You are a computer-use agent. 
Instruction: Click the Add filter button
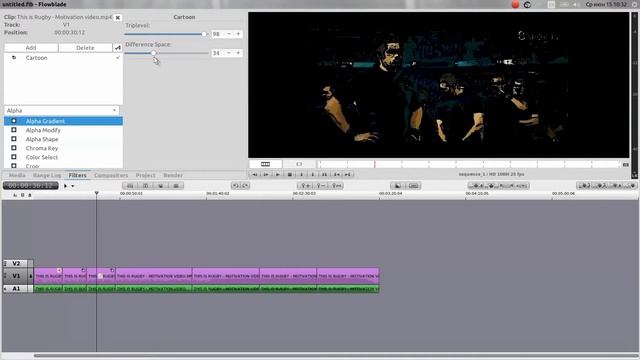31,48
